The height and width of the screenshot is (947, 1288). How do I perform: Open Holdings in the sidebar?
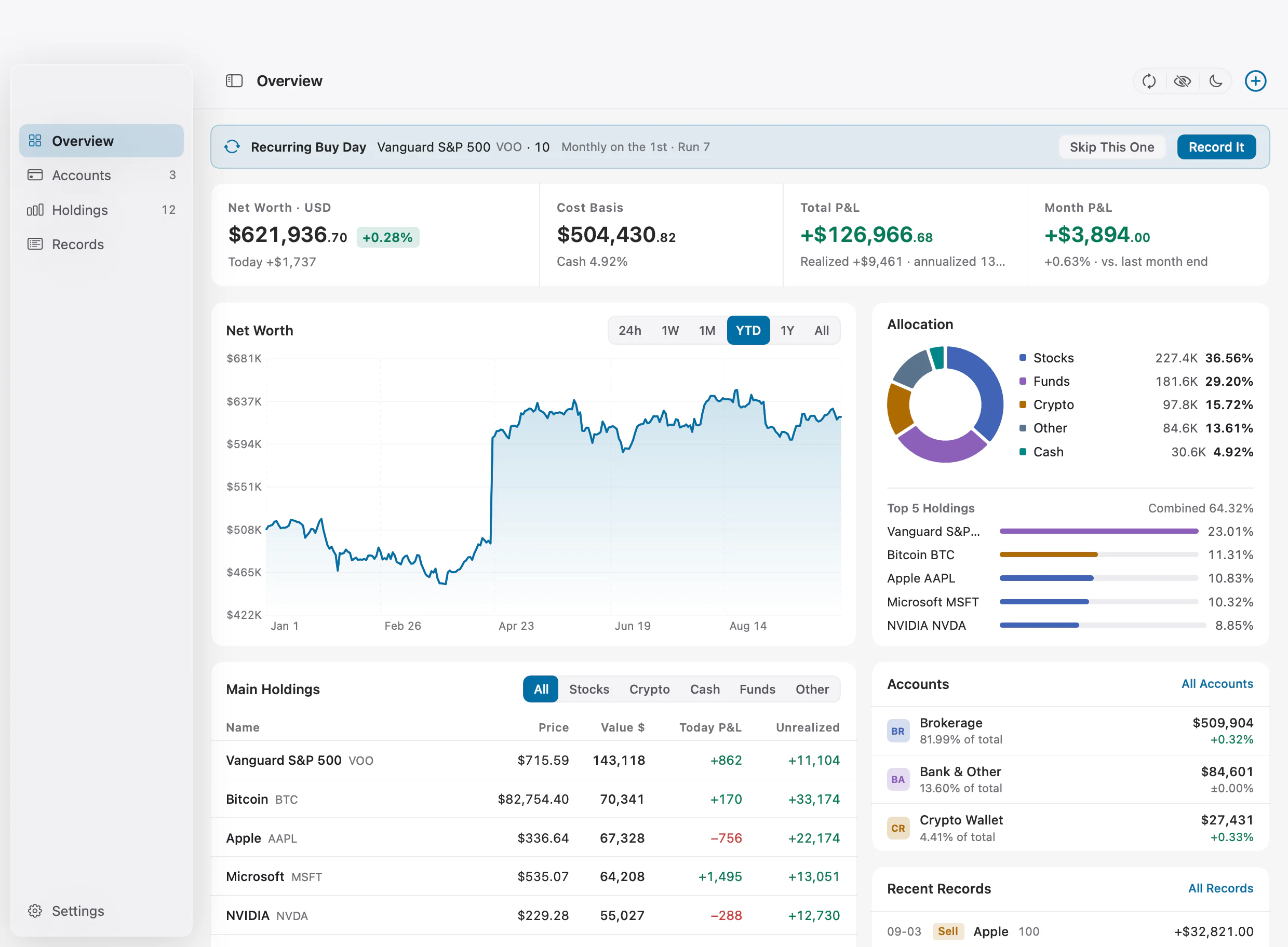[x=101, y=210]
